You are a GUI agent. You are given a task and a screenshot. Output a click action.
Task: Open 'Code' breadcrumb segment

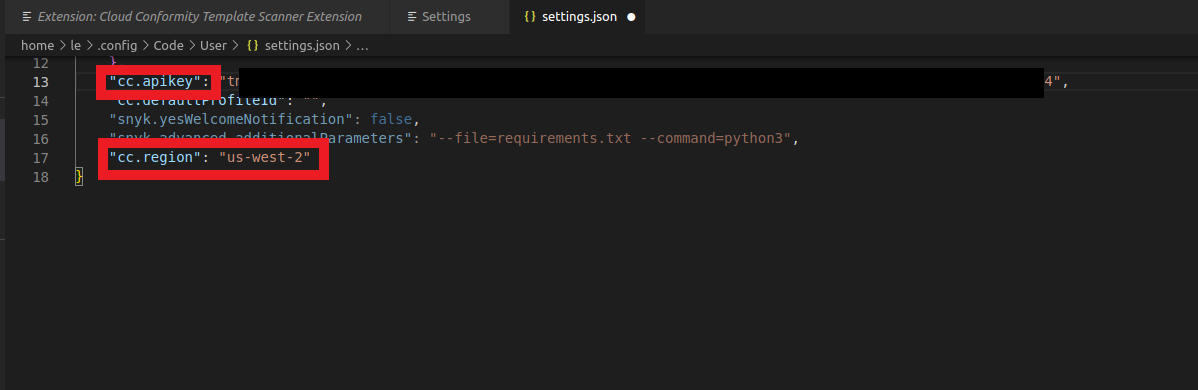[169, 46]
